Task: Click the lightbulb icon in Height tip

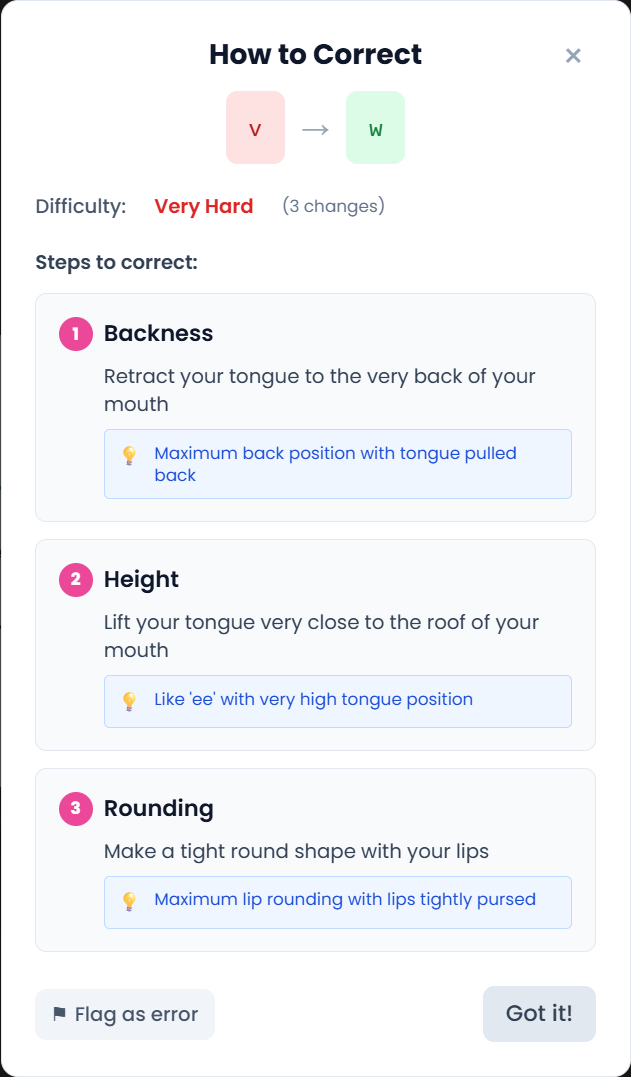Action: click(x=129, y=701)
